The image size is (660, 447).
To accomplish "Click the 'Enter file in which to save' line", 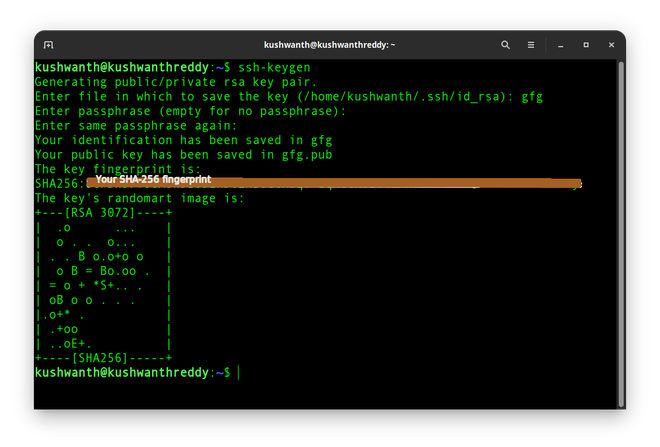I will [289, 97].
